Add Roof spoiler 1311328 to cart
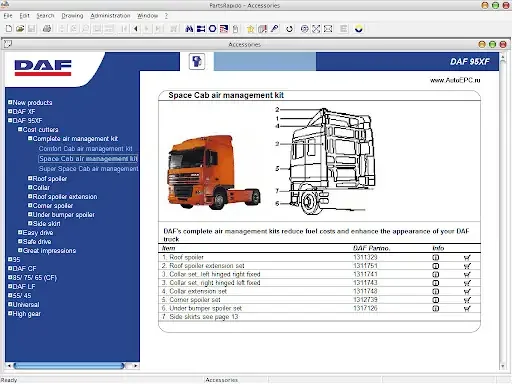 (x=467, y=257)
